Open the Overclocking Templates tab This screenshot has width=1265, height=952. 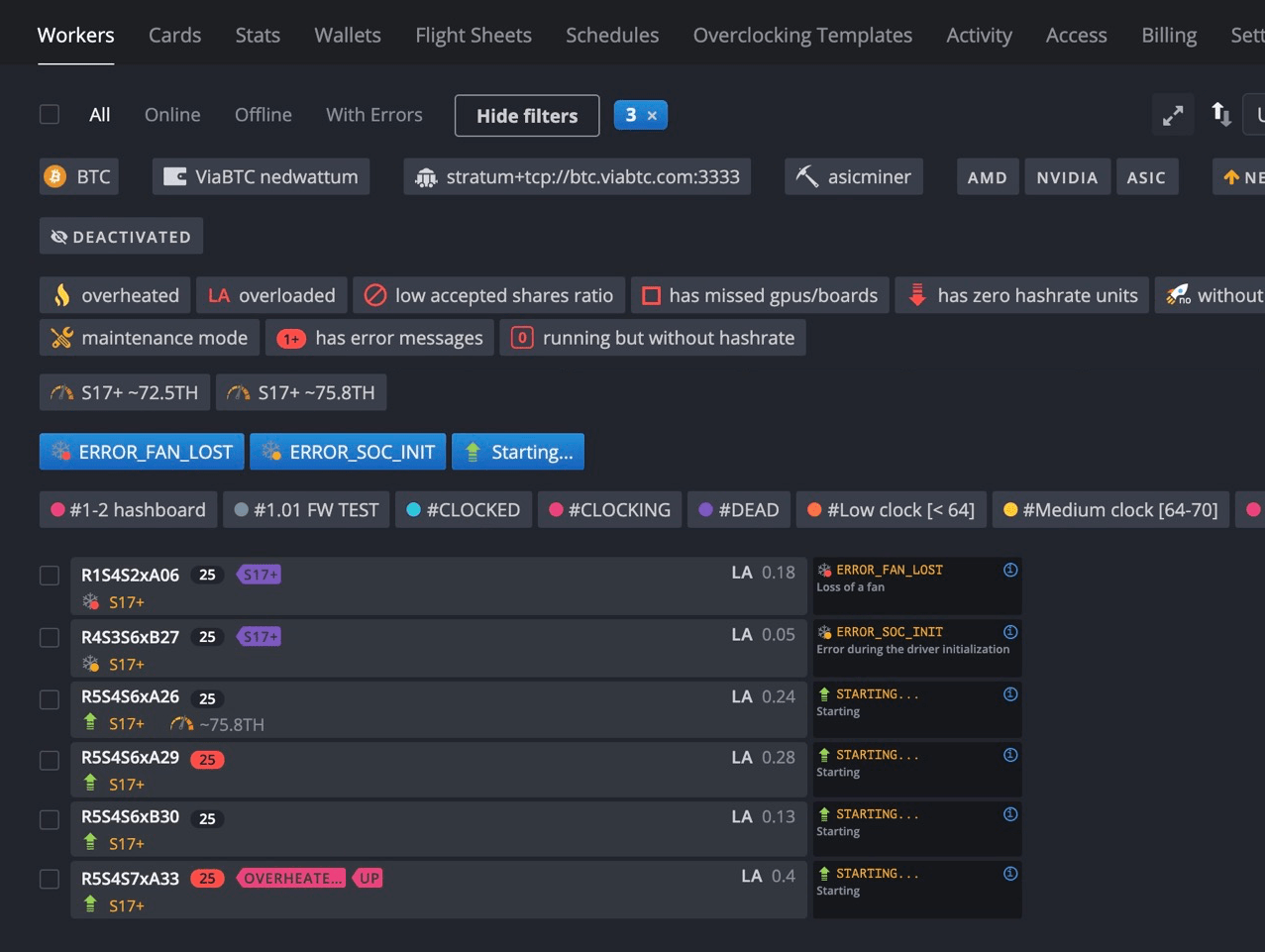802,35
